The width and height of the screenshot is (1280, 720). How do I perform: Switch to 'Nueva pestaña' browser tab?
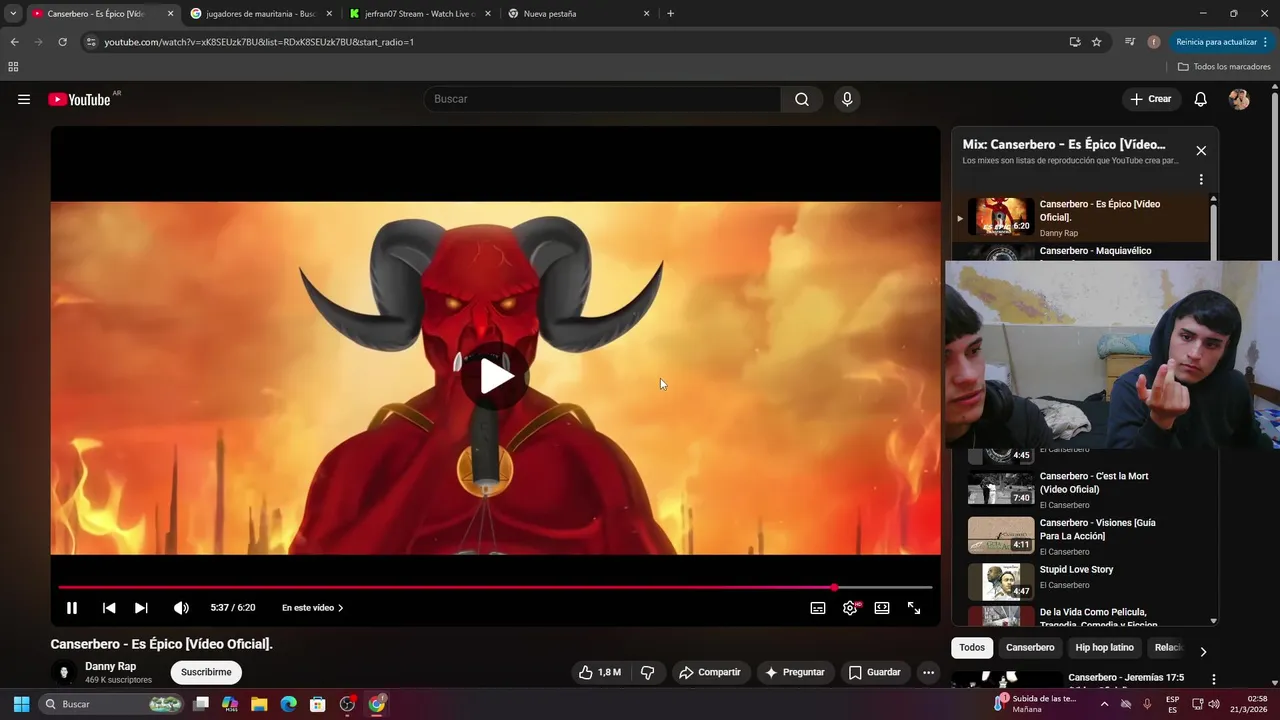578,14
